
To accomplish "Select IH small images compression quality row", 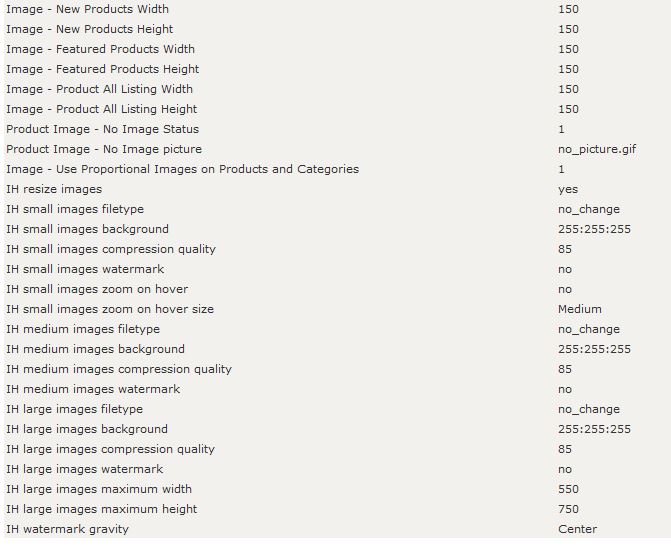I will [x=336, y=249].
